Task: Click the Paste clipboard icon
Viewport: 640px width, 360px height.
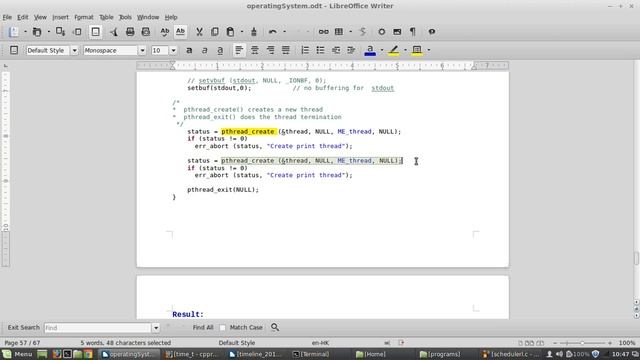Action: 230,32
